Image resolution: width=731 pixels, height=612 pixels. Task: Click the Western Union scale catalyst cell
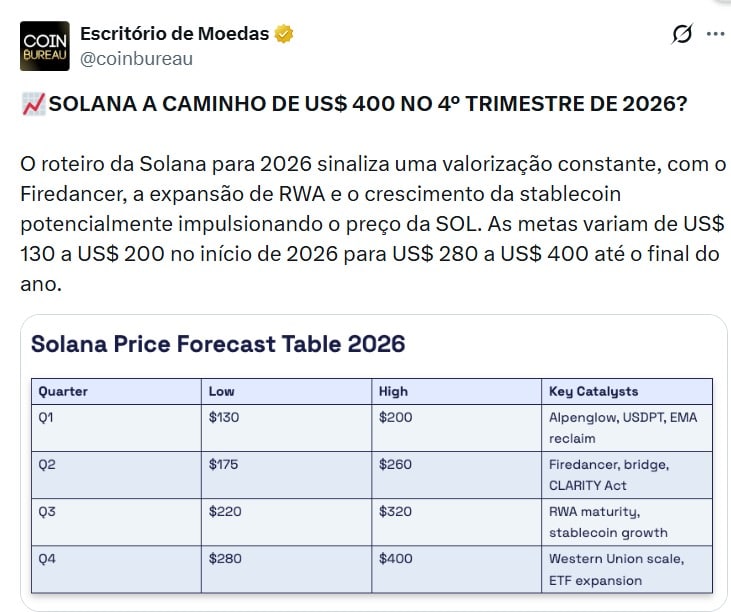(x=616, y=568)
